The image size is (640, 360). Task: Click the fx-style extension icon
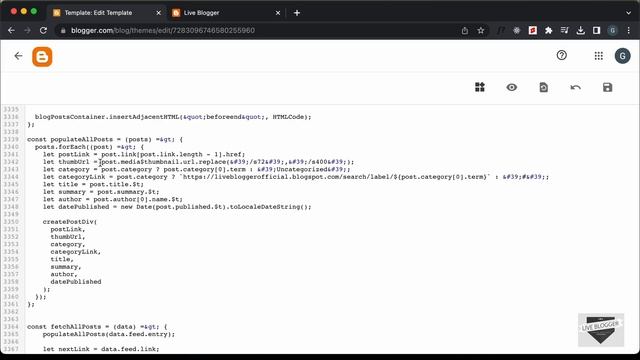click(x=501, y=30)
